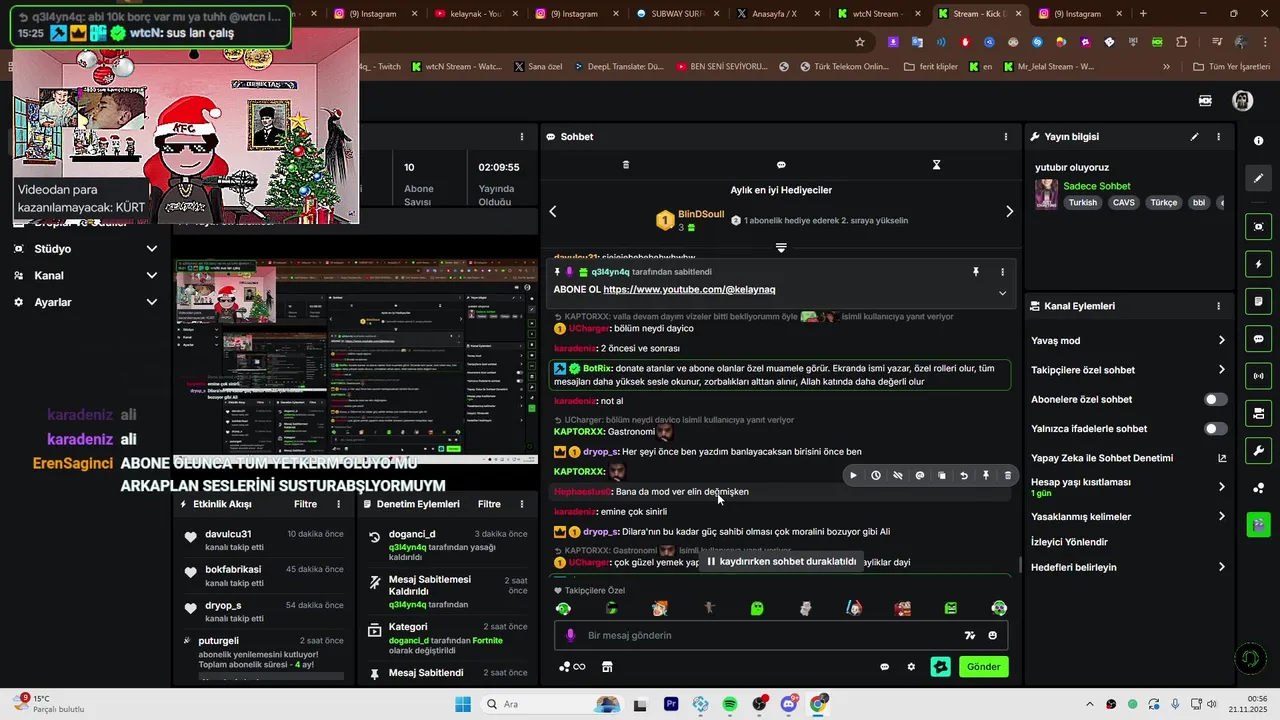Click the green clapperboard icon in right sidebar

pos(1259,523)
